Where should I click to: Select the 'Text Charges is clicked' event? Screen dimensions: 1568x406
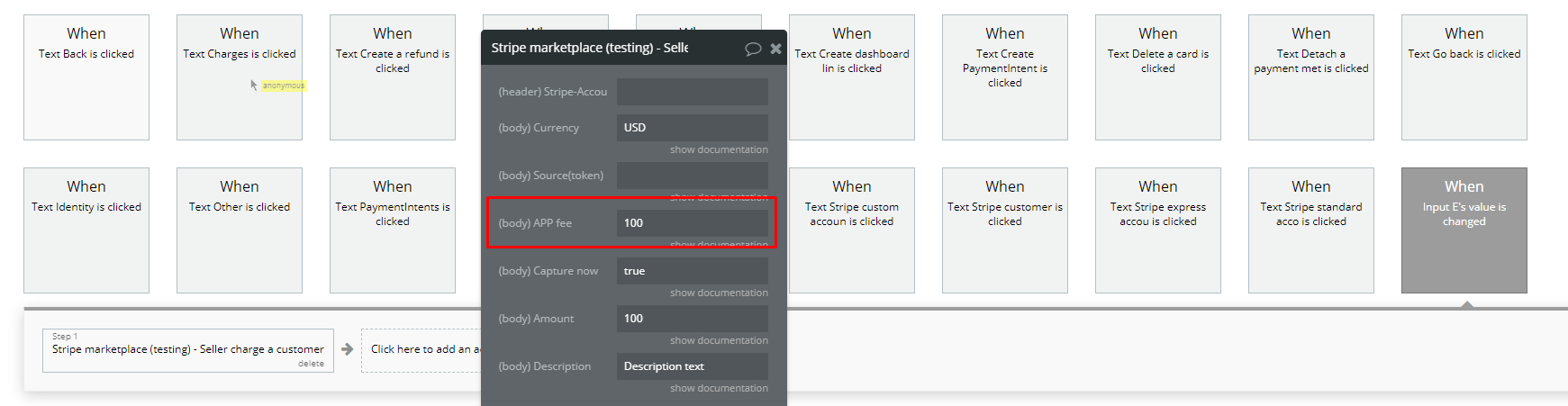pyautogui.click(x=240, y=77)
